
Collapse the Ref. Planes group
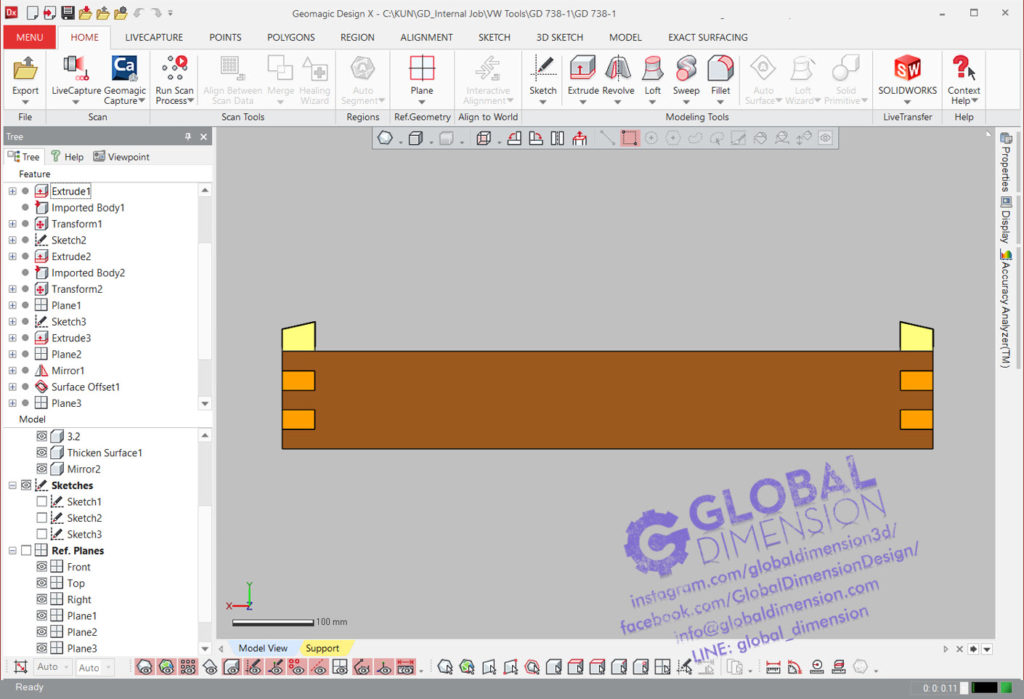tap(12, 551)
